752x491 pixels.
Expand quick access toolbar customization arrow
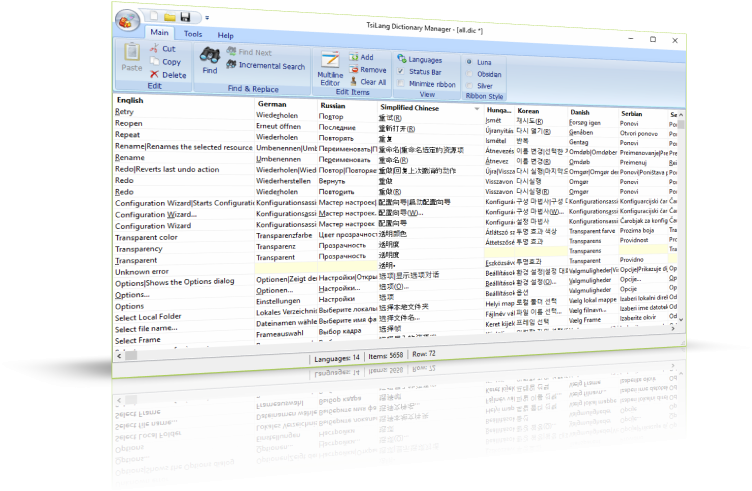pos(207,18)
